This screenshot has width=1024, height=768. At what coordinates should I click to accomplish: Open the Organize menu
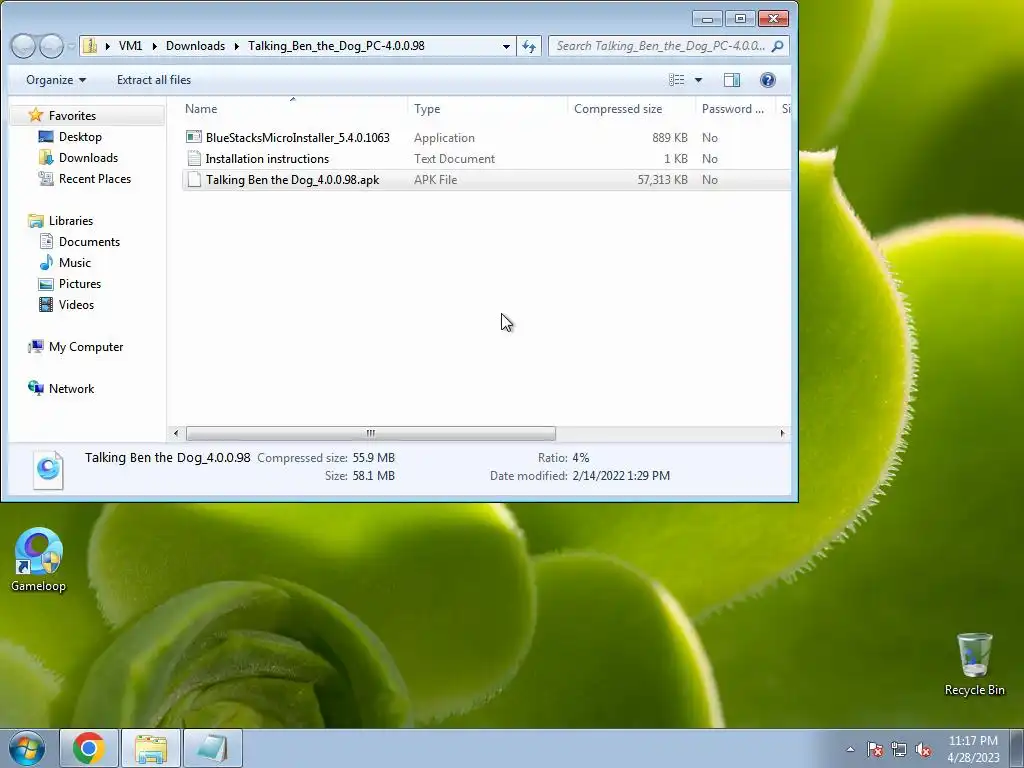tap(56, 80)
